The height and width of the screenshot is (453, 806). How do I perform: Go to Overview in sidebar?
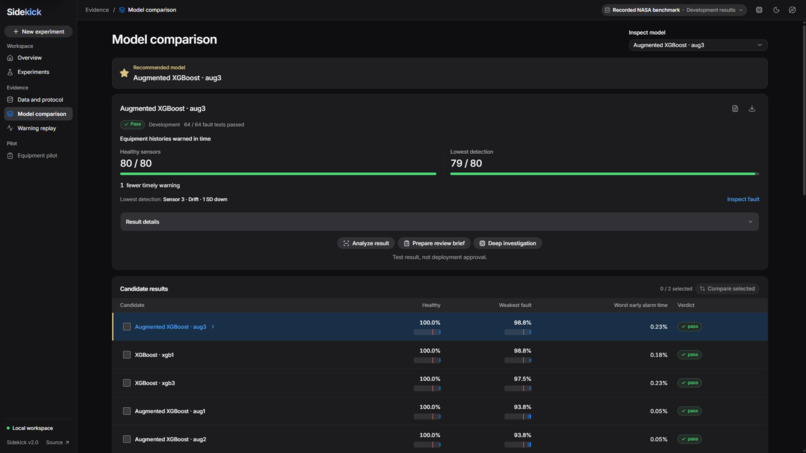click(38, 58)
